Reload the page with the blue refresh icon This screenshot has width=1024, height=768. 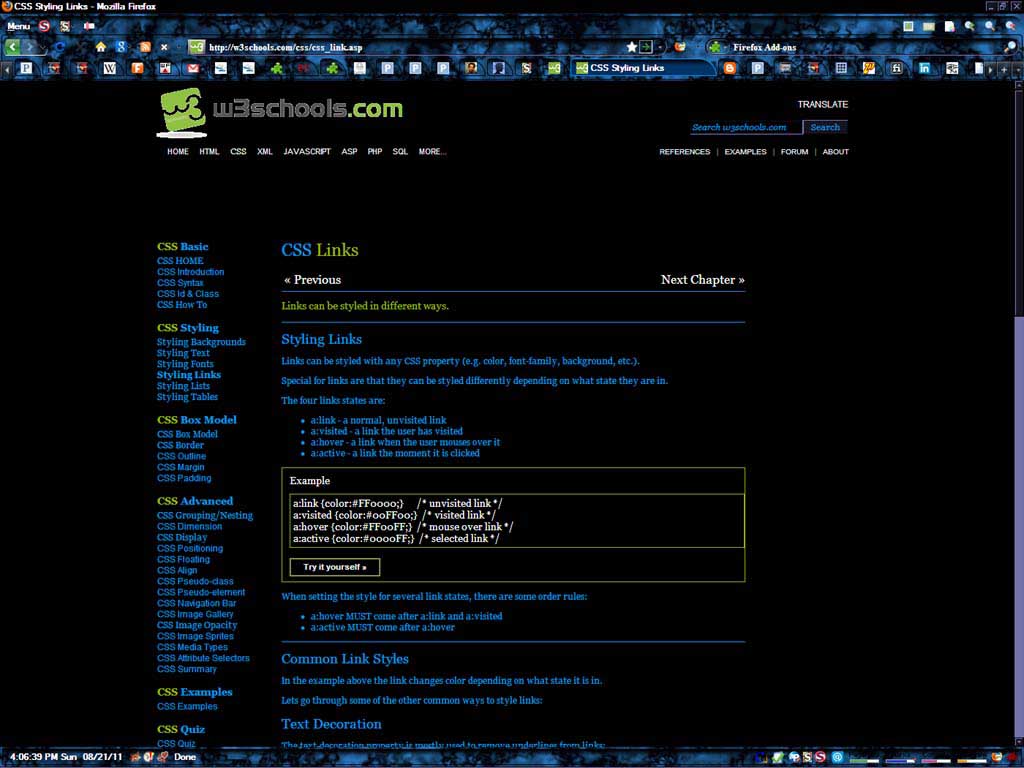59,47
